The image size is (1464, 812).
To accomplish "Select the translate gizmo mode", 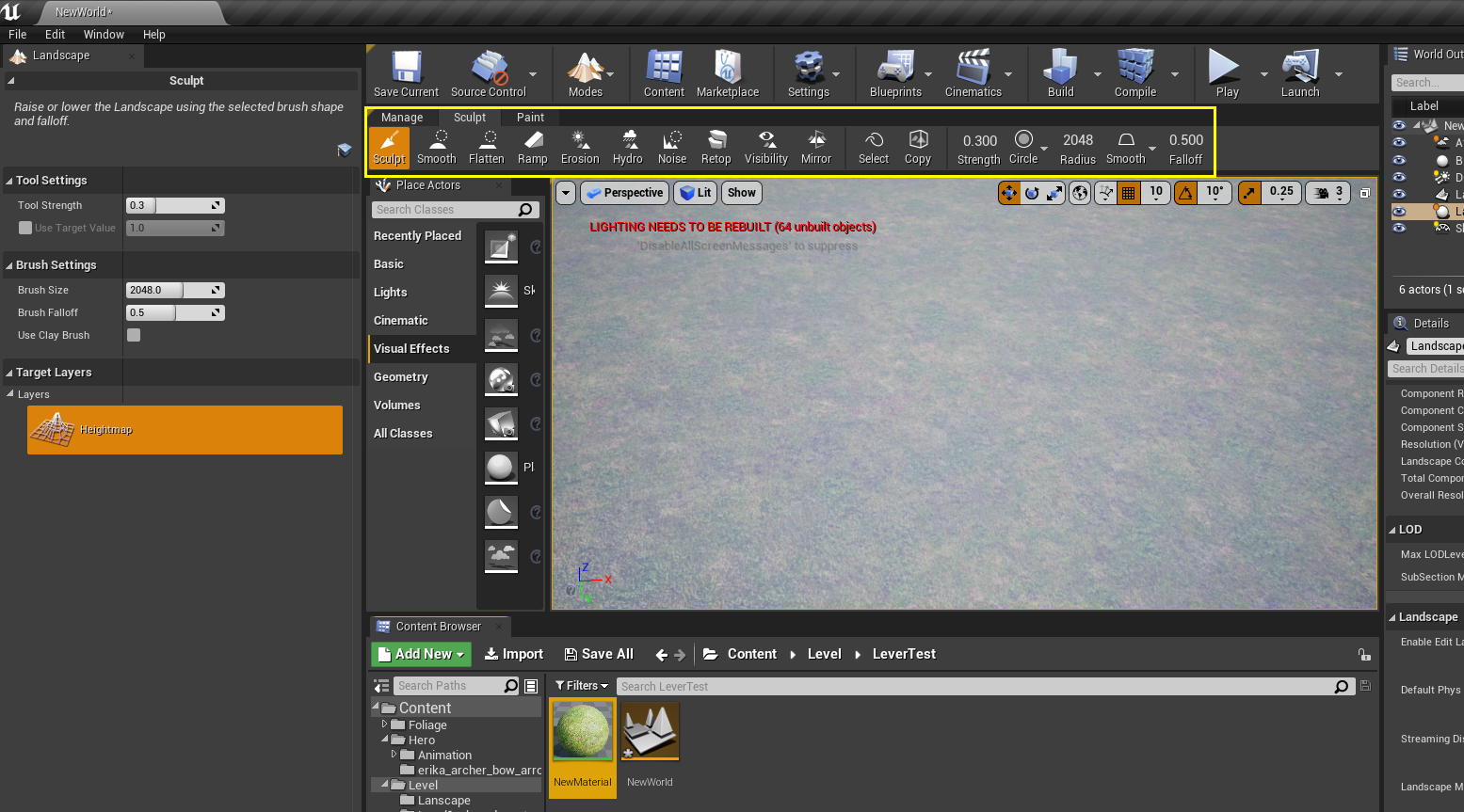I will (x=1009, y=193).
